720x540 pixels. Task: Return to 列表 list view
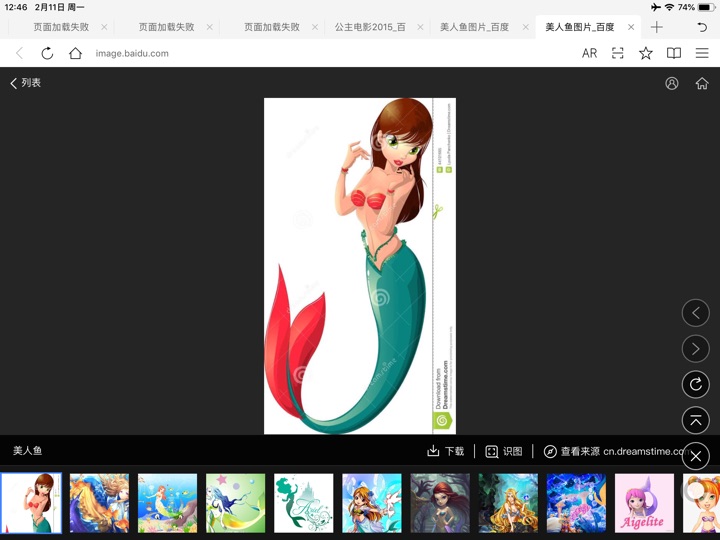tap(26, 83)
